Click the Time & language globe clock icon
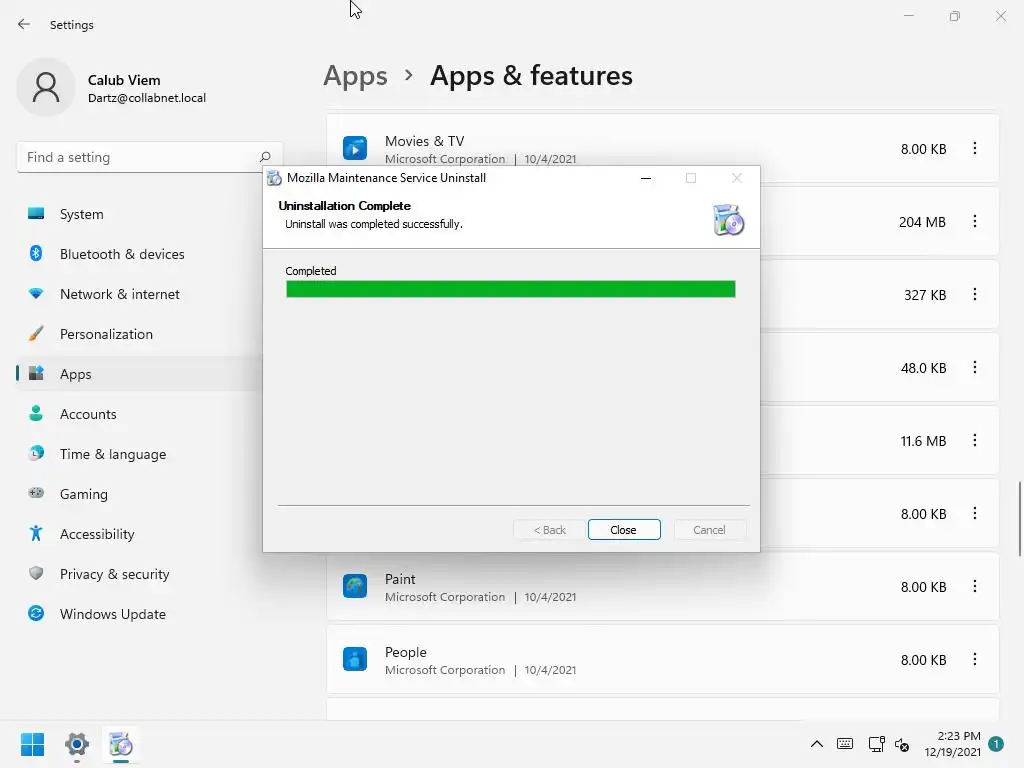The image size is (1024, 768). click(x=36, y=453)
